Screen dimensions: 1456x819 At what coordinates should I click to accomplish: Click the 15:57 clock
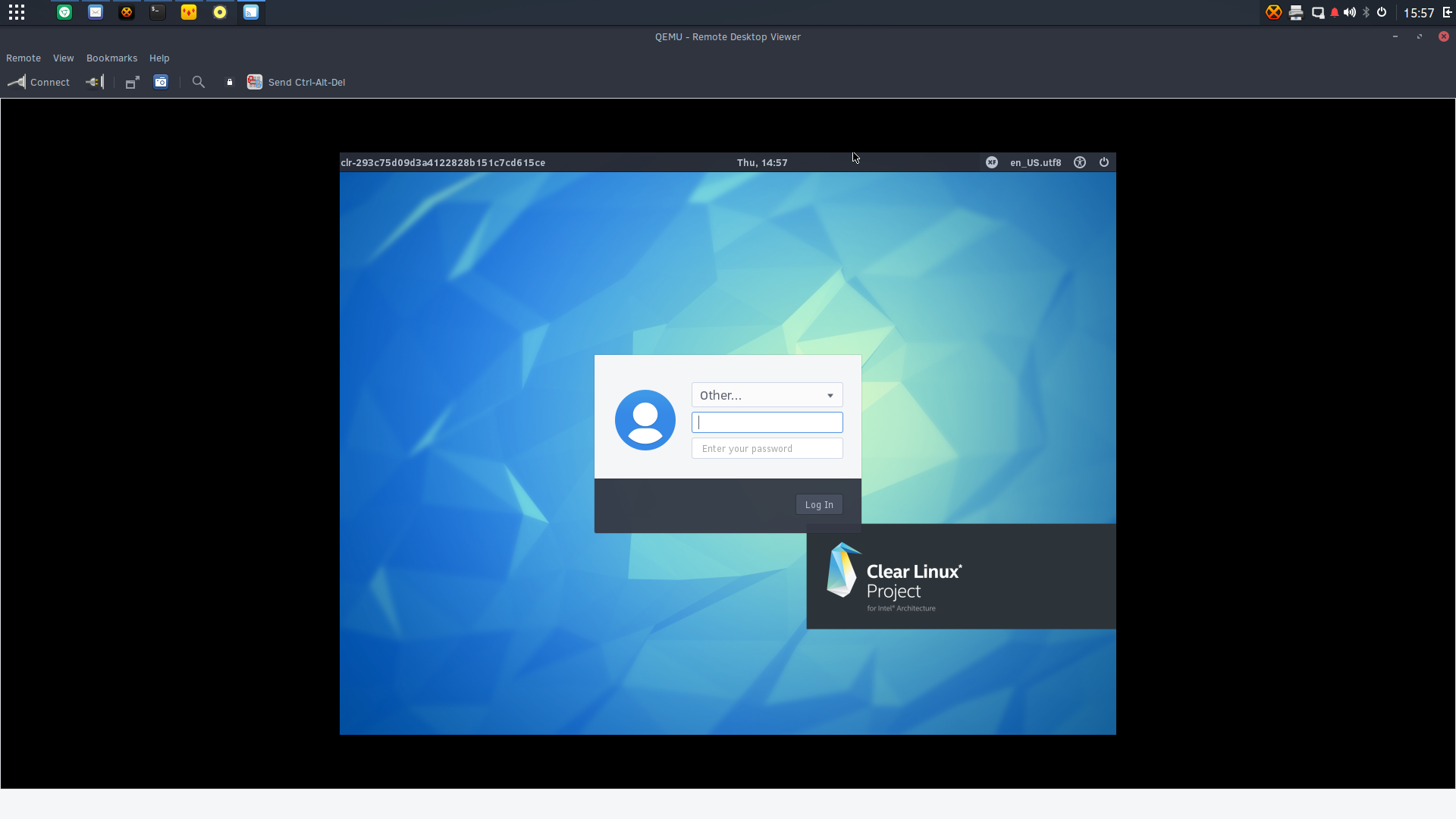1418,13
